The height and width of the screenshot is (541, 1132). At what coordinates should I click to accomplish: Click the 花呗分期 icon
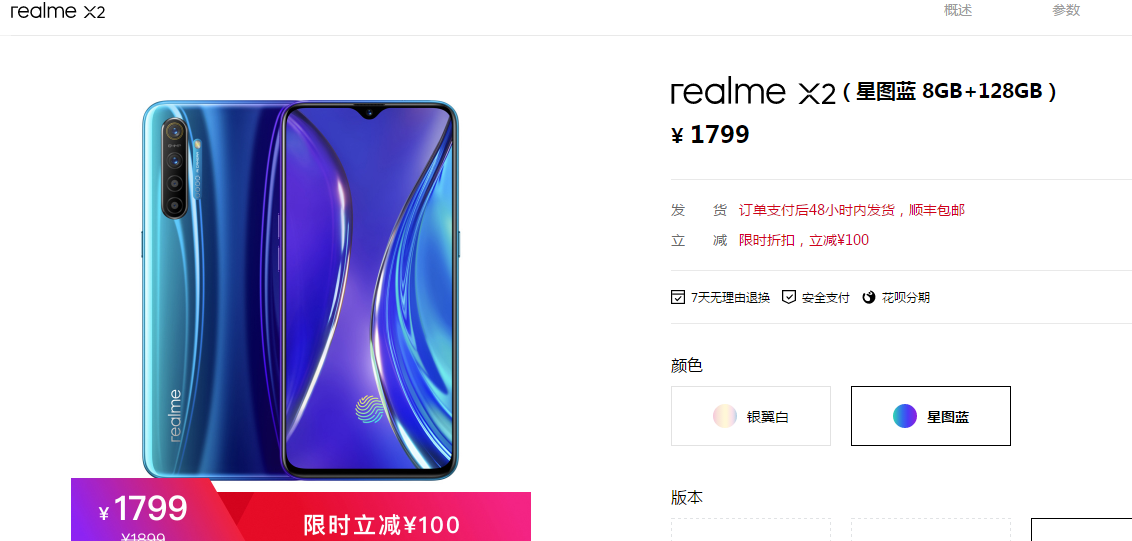coord(869,297)
